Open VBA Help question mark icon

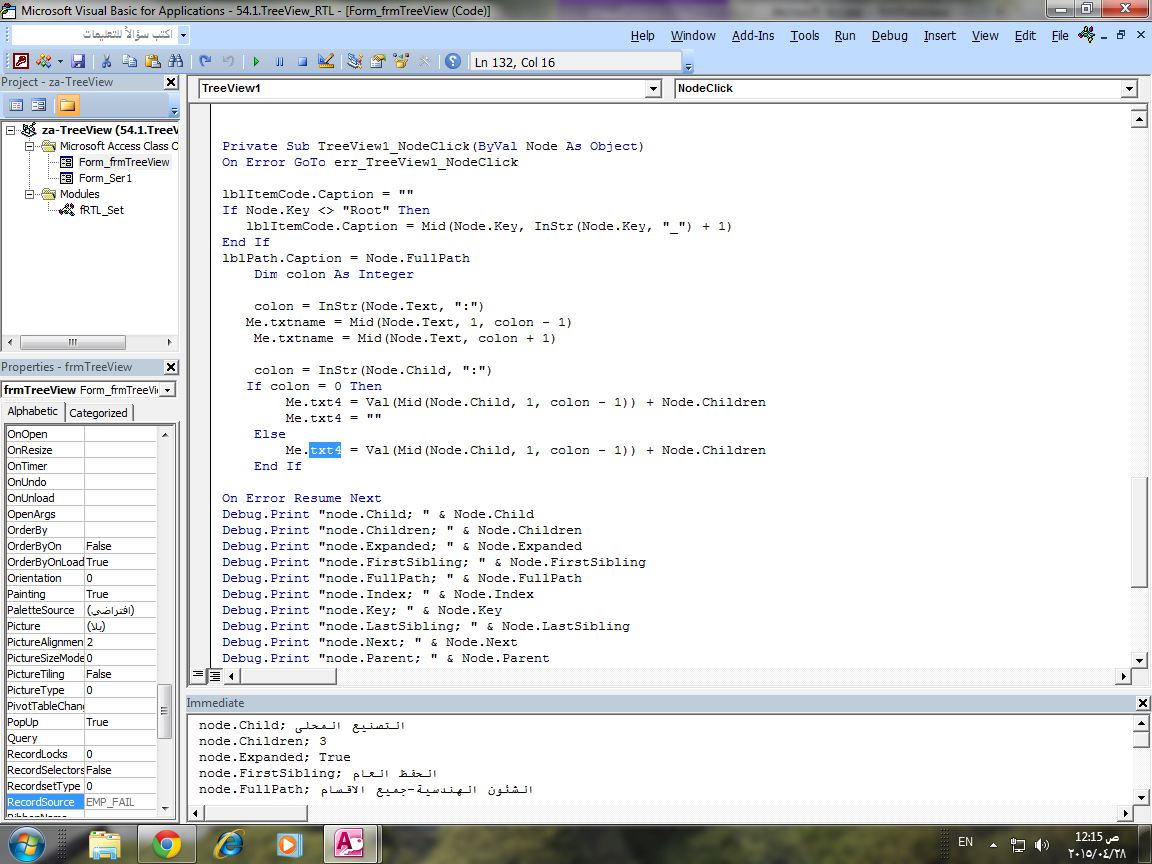453,61
